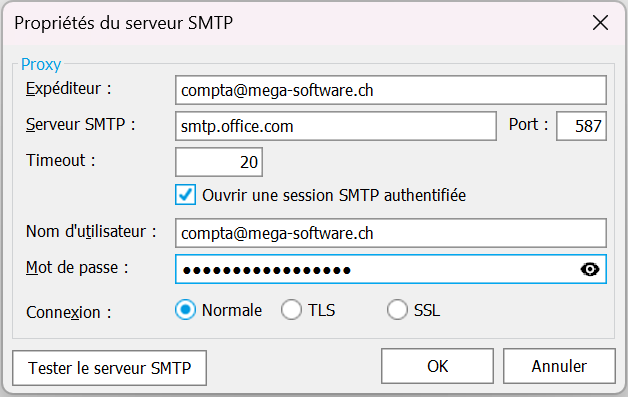Click the Serveur SMTP address field
Image resolution: width=628 pixels, height=397 pixels.
click(336, 126)
